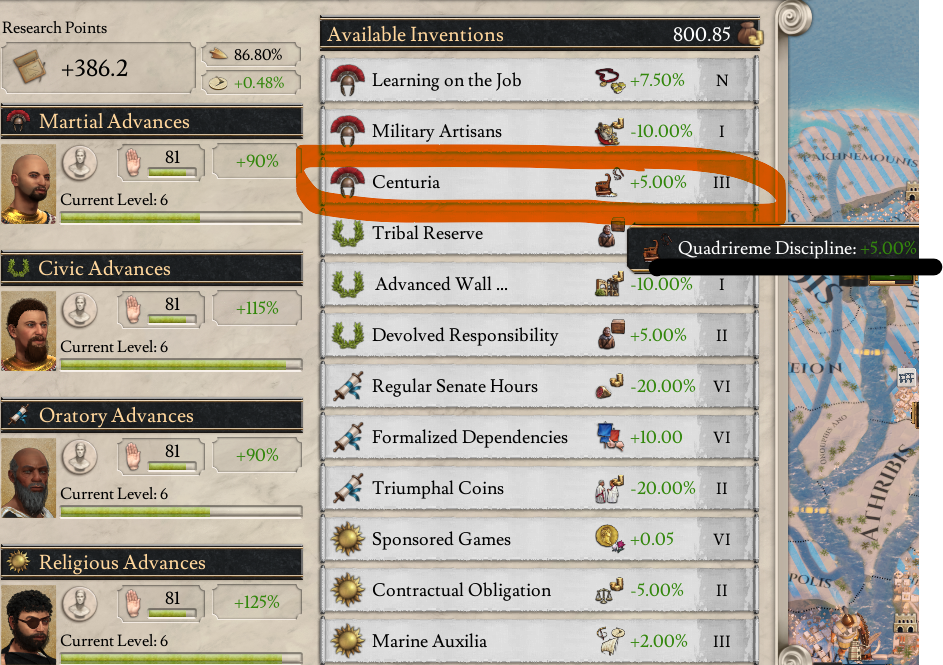Click the helmet icon beside Learning on the Job
Screen dimensions: 943x665
coord(347,80)
